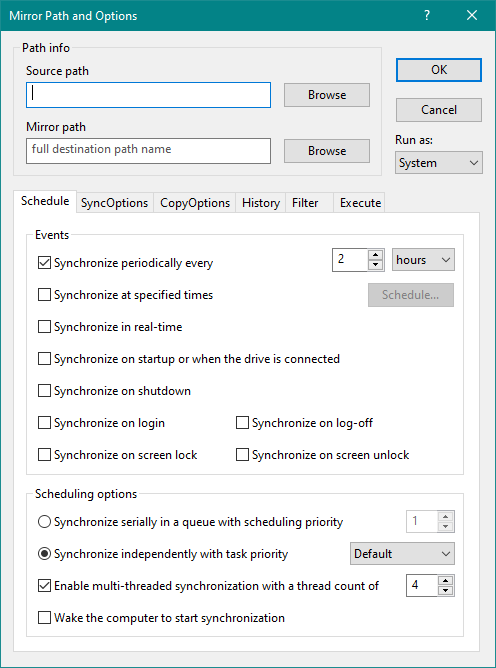Go to the Filter tab
This screenshot has width=496, height=668.
305,203
